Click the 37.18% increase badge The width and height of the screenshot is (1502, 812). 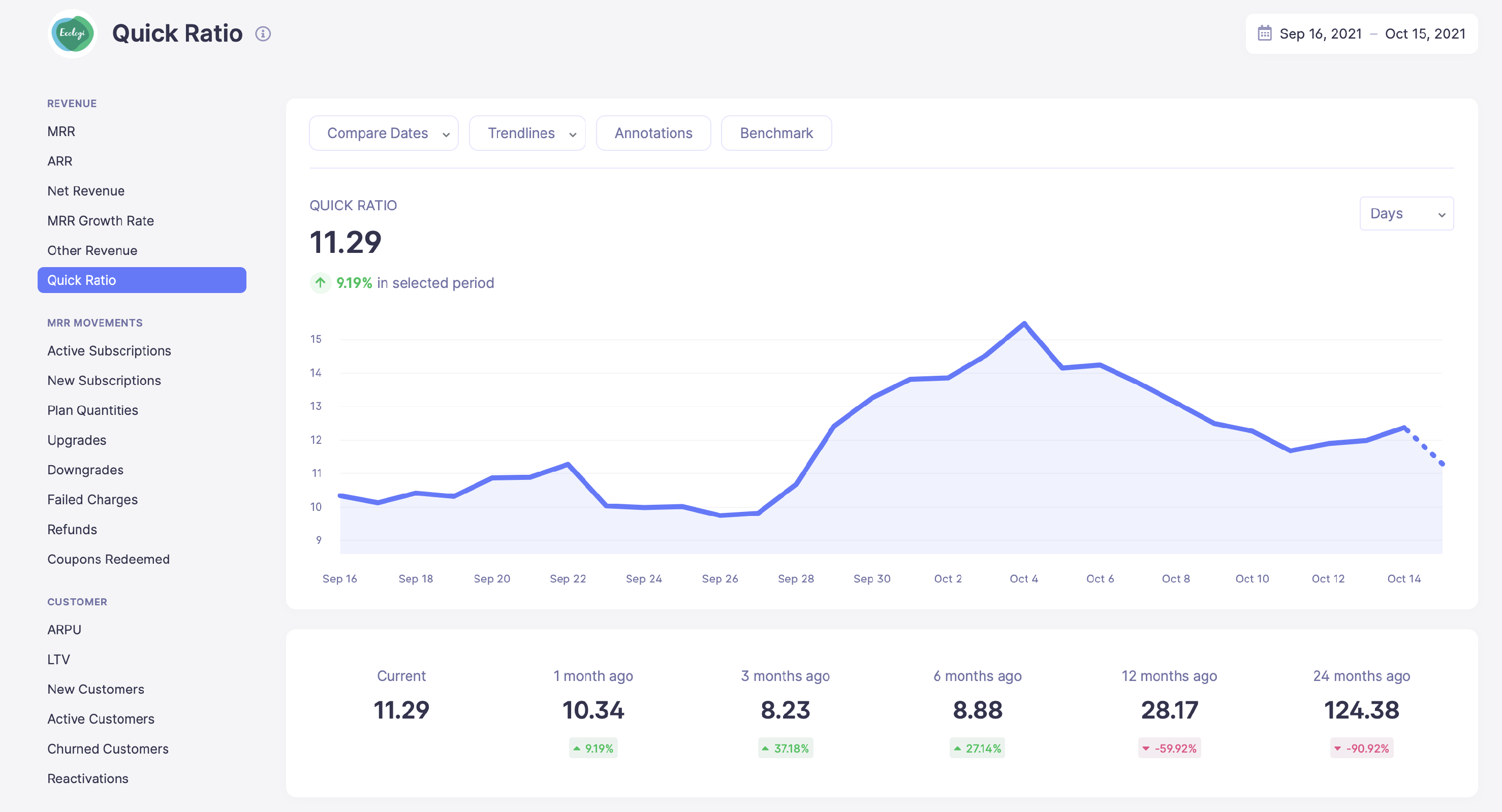[x=786, y=748]
